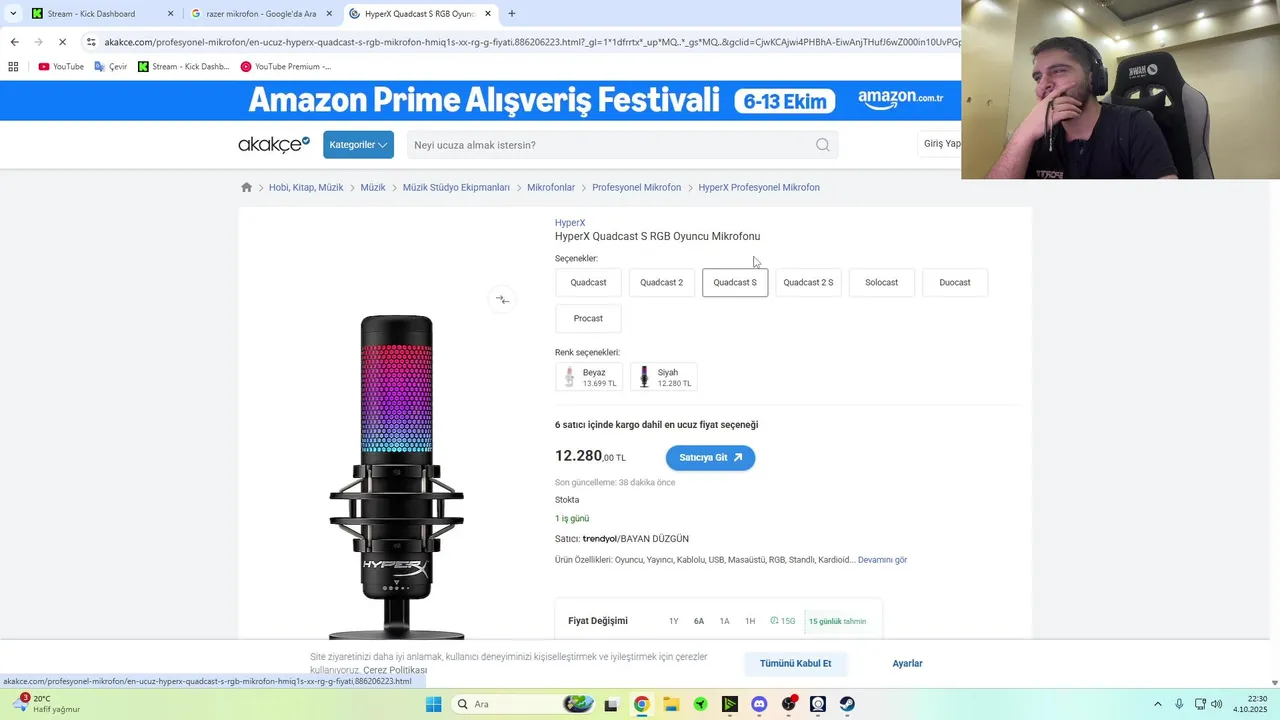The image size is (1280, 720).
Task: Open Müzik Stüdyo Ekipmanları breadcrumb
Action: point(456,187)
